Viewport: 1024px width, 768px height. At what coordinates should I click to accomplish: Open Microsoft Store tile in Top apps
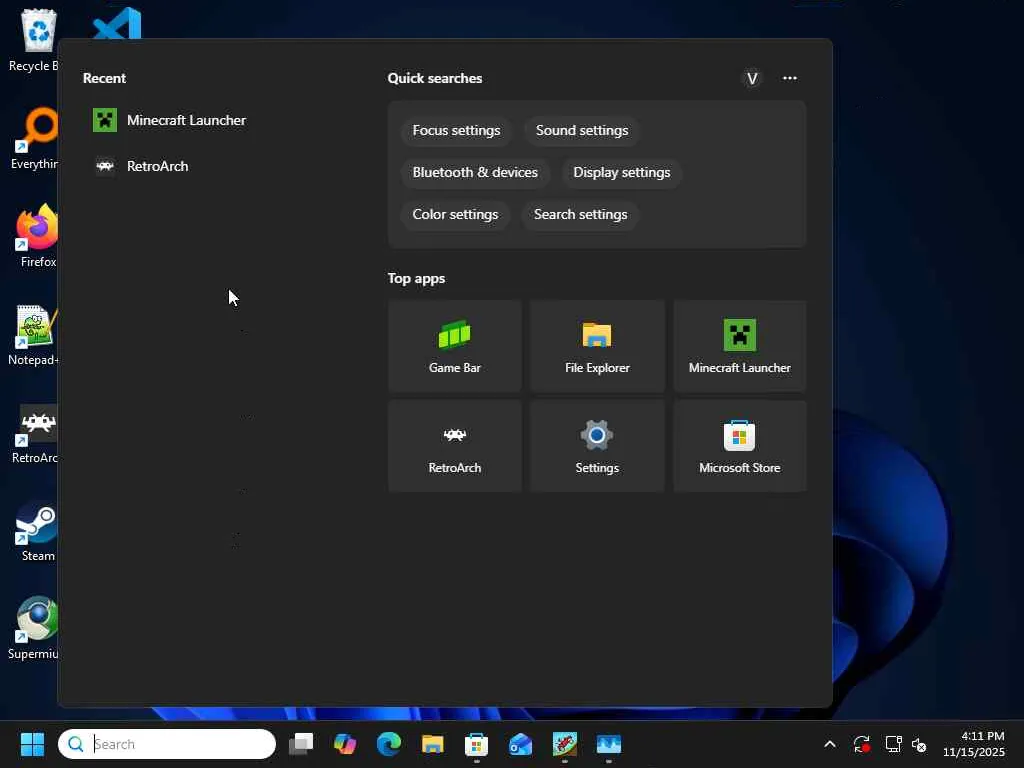pyautogui.click(x=739, y=446)
